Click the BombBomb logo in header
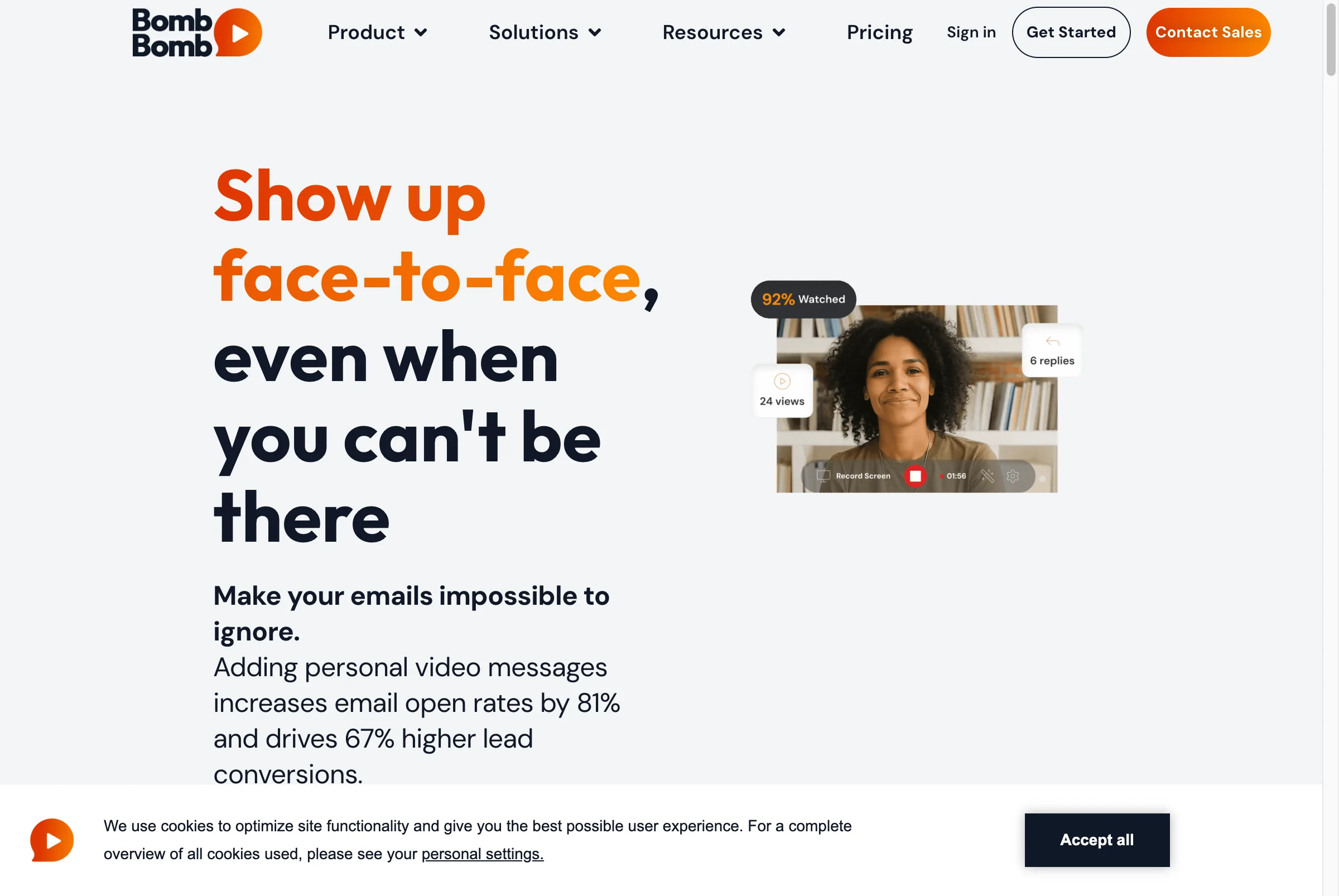 coord(196,32)
